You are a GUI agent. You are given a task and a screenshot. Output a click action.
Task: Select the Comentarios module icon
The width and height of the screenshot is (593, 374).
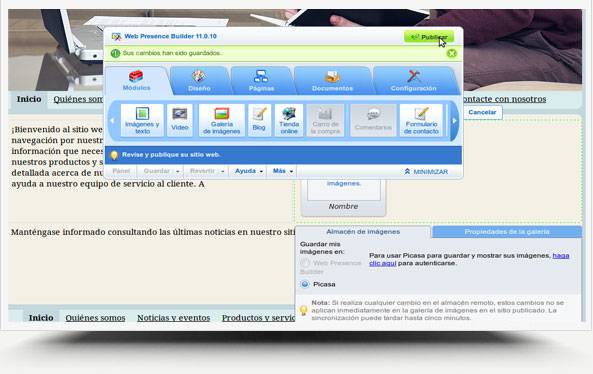click(x=373, y=120)
